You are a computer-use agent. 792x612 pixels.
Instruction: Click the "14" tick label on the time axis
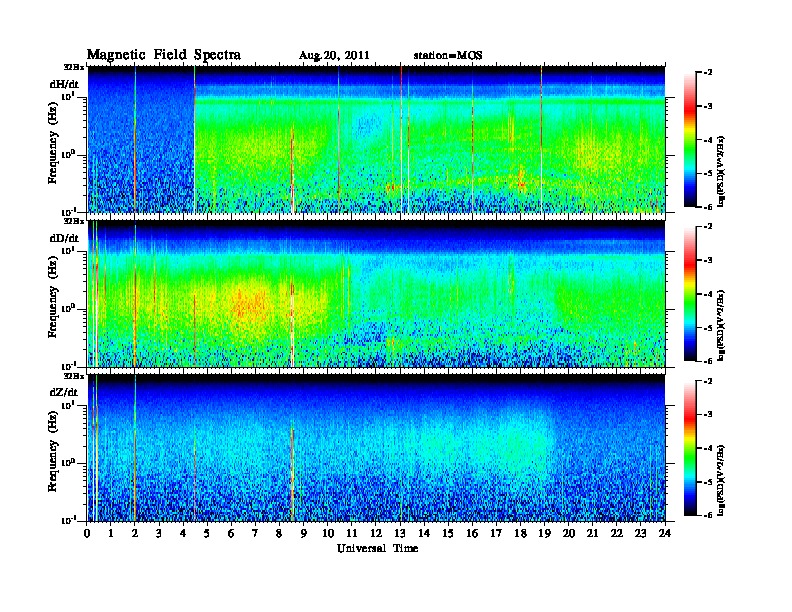424,534
